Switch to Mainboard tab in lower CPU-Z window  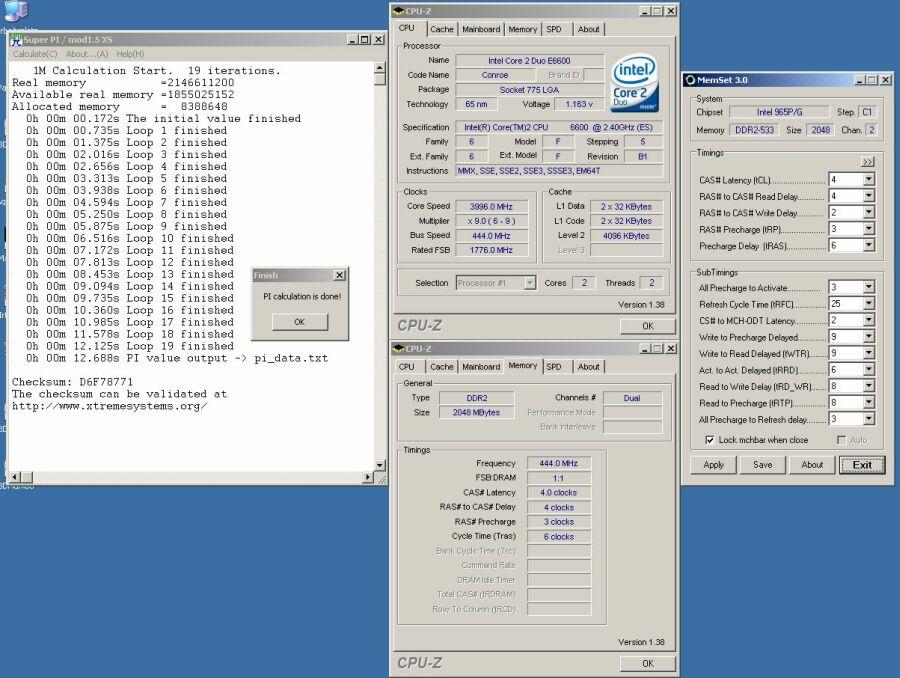(x=481, y=367)
